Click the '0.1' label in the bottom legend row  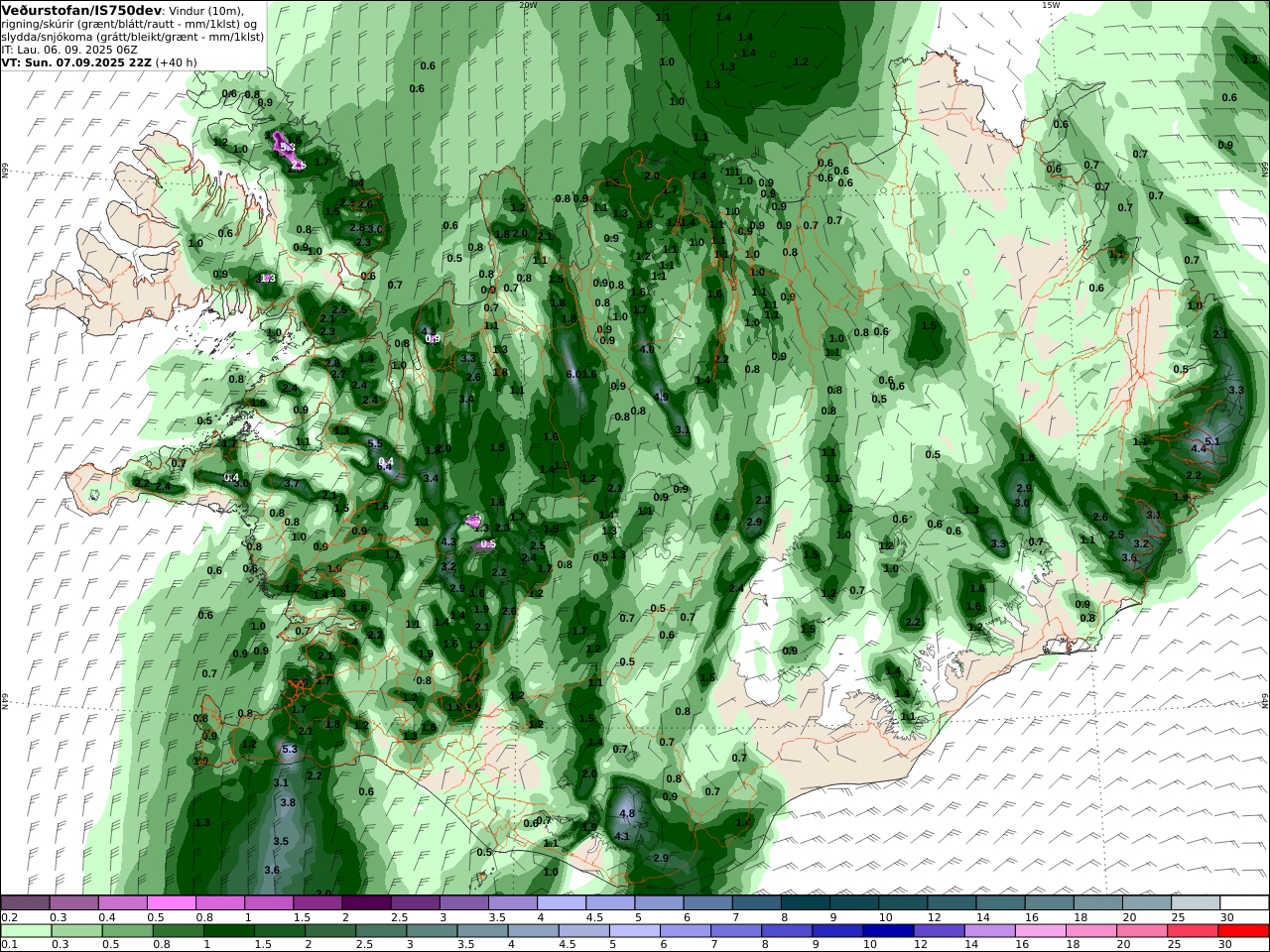tap(9, 945)
